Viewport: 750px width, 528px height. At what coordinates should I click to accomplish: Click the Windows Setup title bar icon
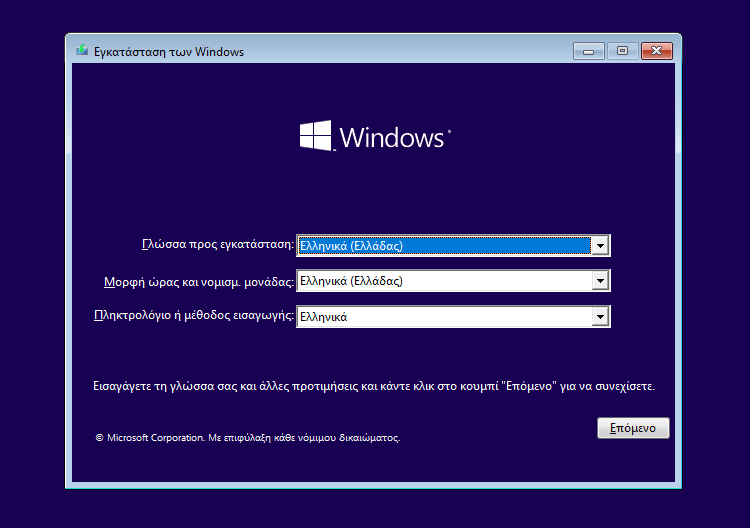point(82,50)
